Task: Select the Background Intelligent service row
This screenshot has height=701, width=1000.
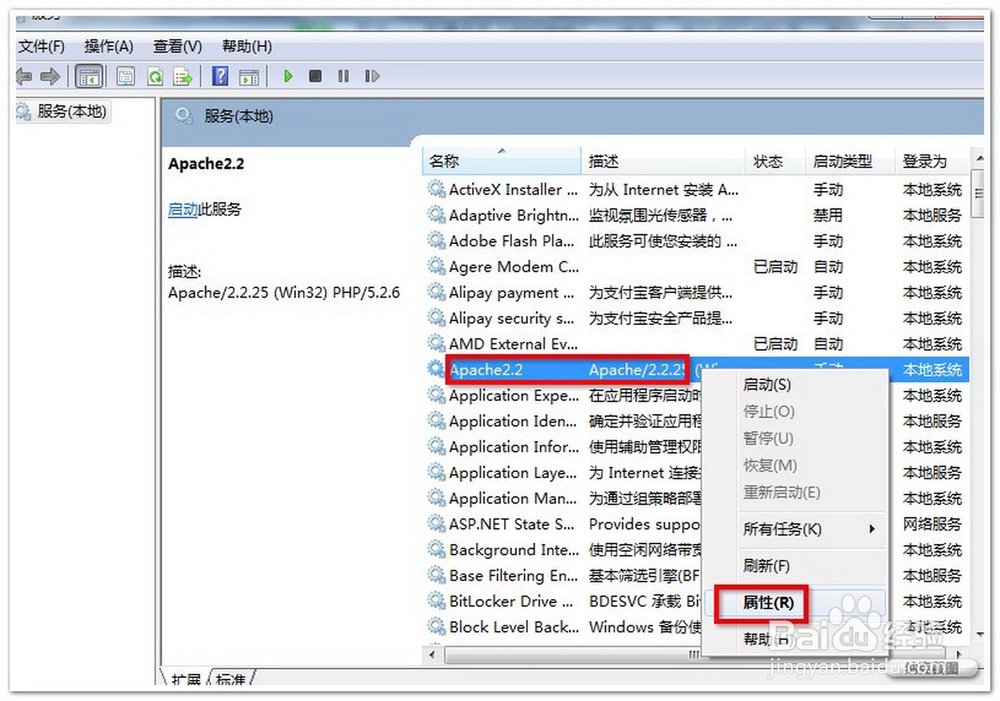Action: [695, 550]
